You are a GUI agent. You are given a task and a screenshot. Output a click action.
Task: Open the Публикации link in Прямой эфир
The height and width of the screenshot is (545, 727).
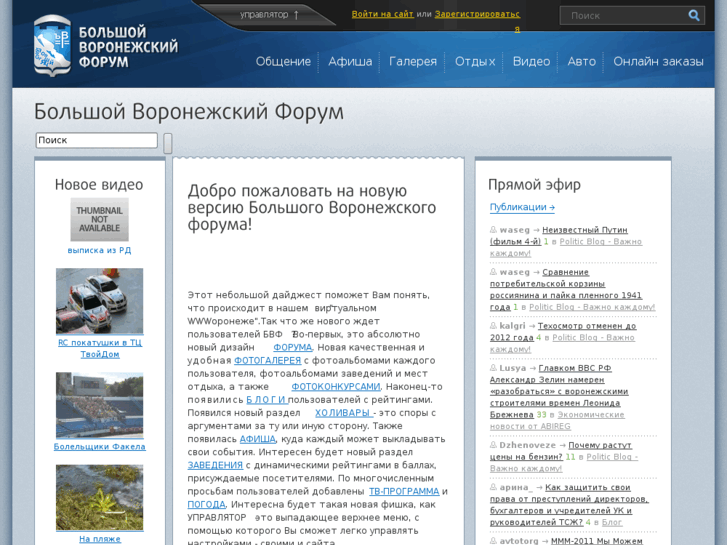tap(522, 207)
